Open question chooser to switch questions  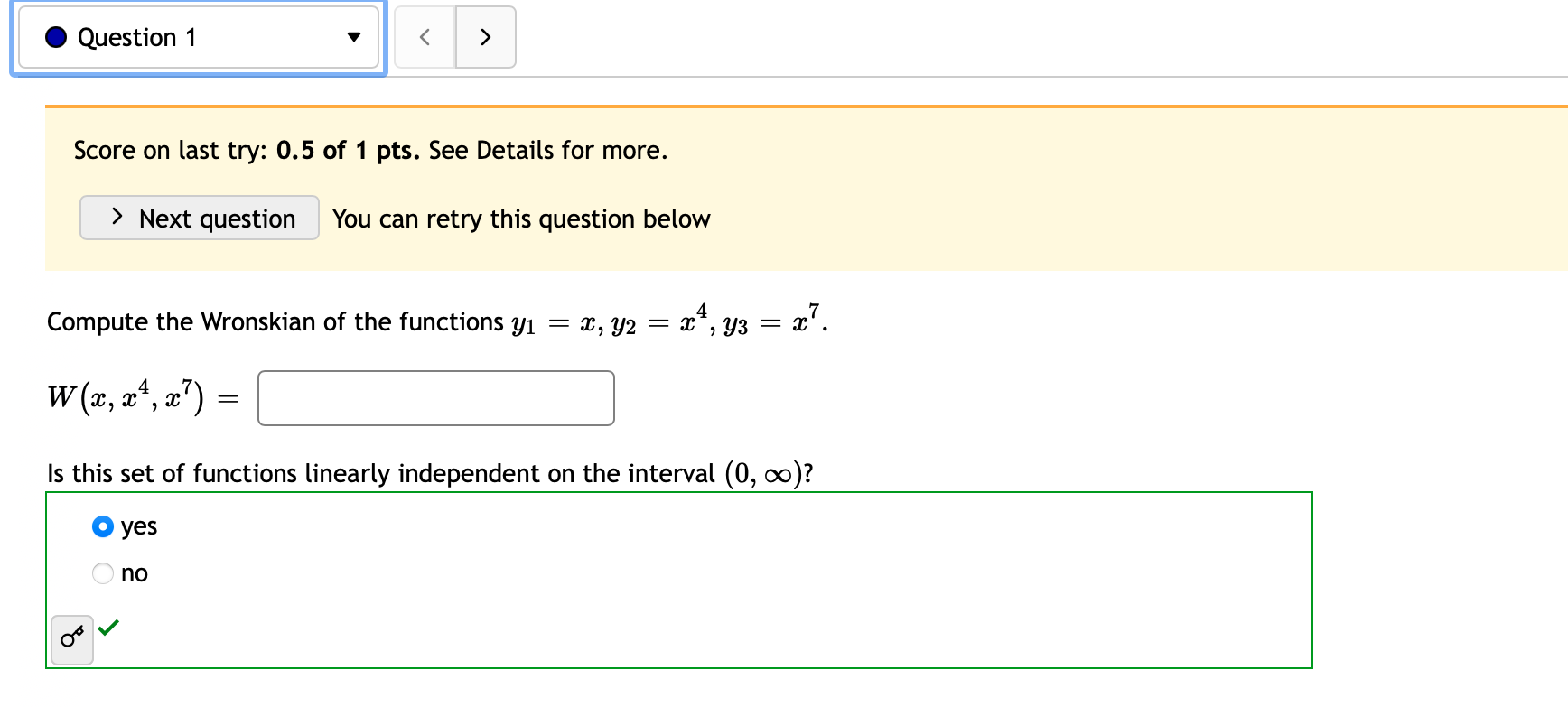click(198, 37)
